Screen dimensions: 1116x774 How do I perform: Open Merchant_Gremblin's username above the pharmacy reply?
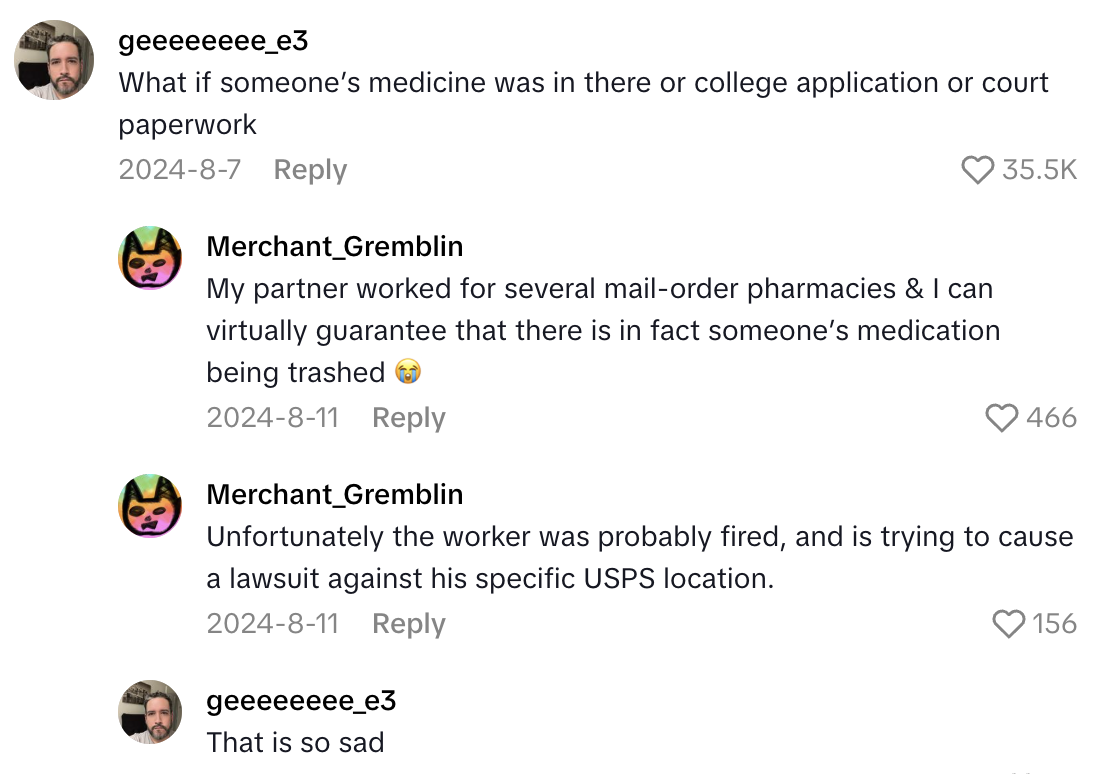[x=334, y=246]
